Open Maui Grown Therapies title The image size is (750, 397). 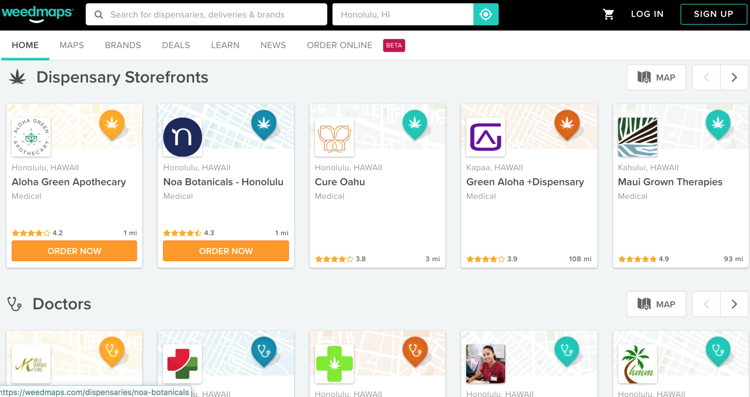[x=670, y=182]
